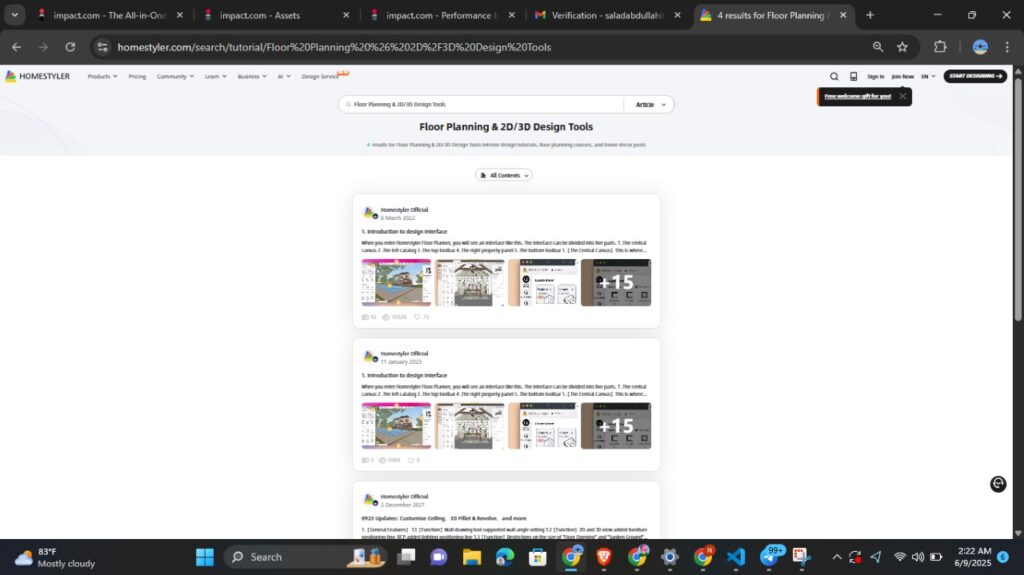This screenshot has width=1024, height=575.
Task: Open the Article search type dropdown
Action: (x=650, y=105)
